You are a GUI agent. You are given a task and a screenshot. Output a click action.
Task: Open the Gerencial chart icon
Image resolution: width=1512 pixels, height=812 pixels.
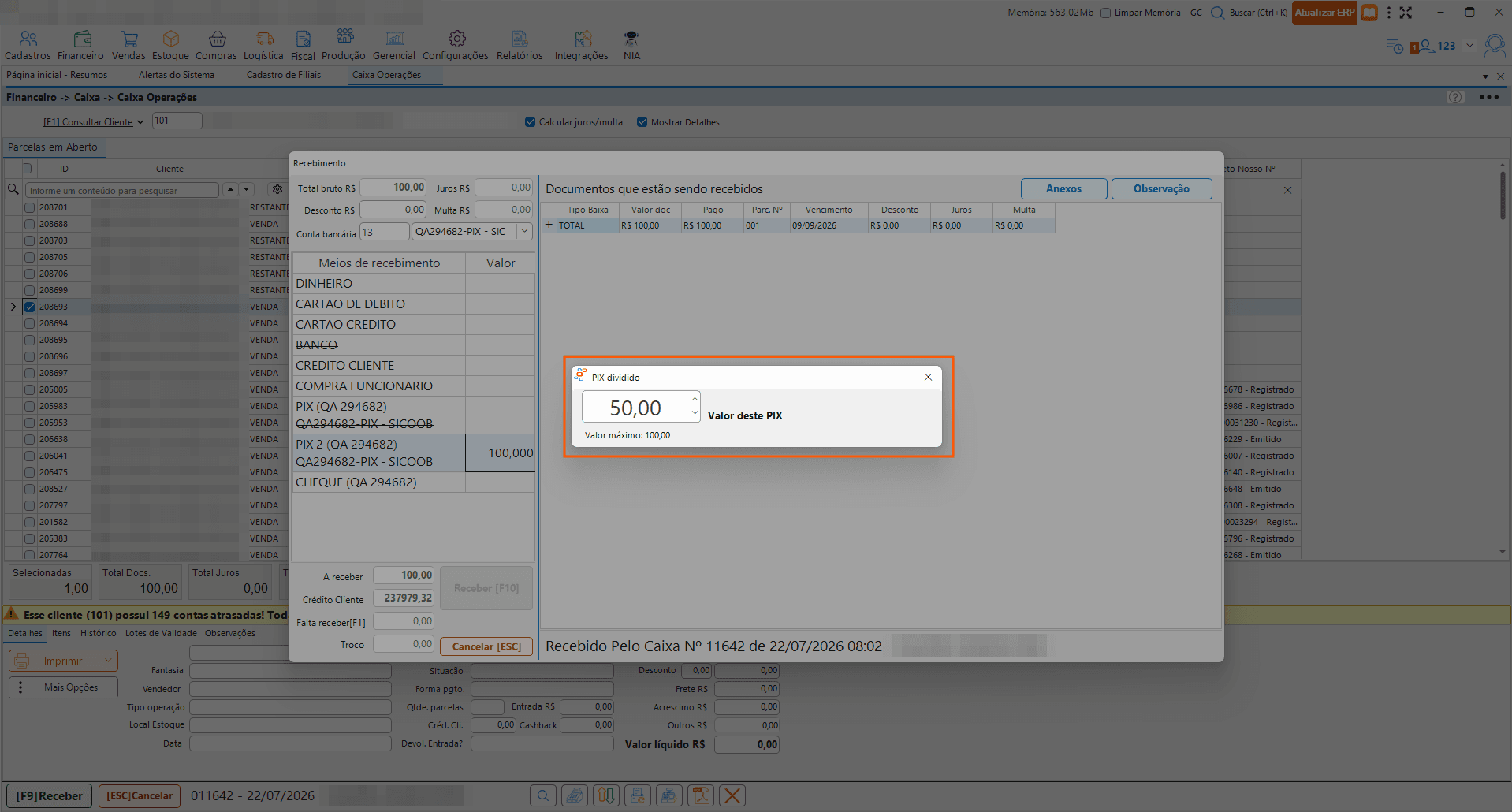coord(394,39)
